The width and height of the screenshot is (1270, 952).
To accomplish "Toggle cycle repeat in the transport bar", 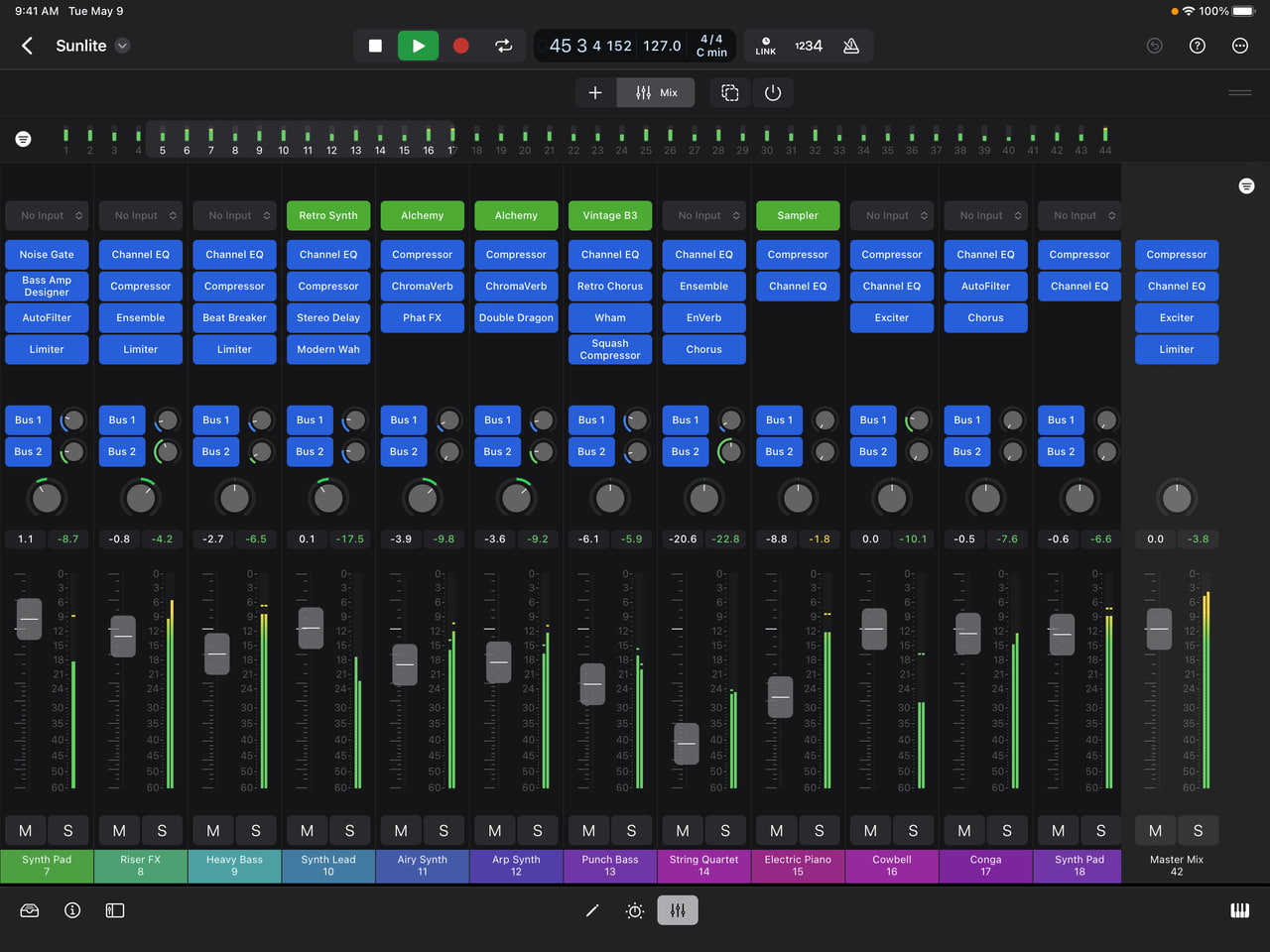I will pyautogui.click(x=503, y=46).
